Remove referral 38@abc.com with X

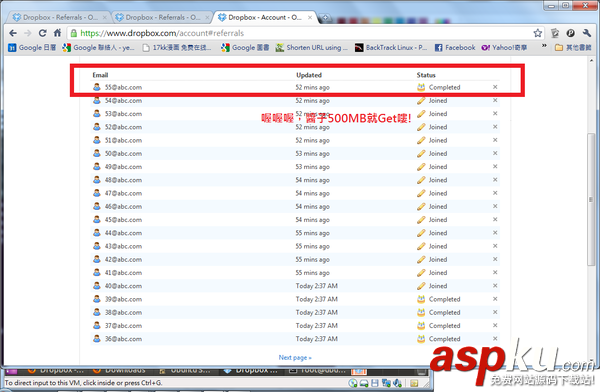coord(495,312)
